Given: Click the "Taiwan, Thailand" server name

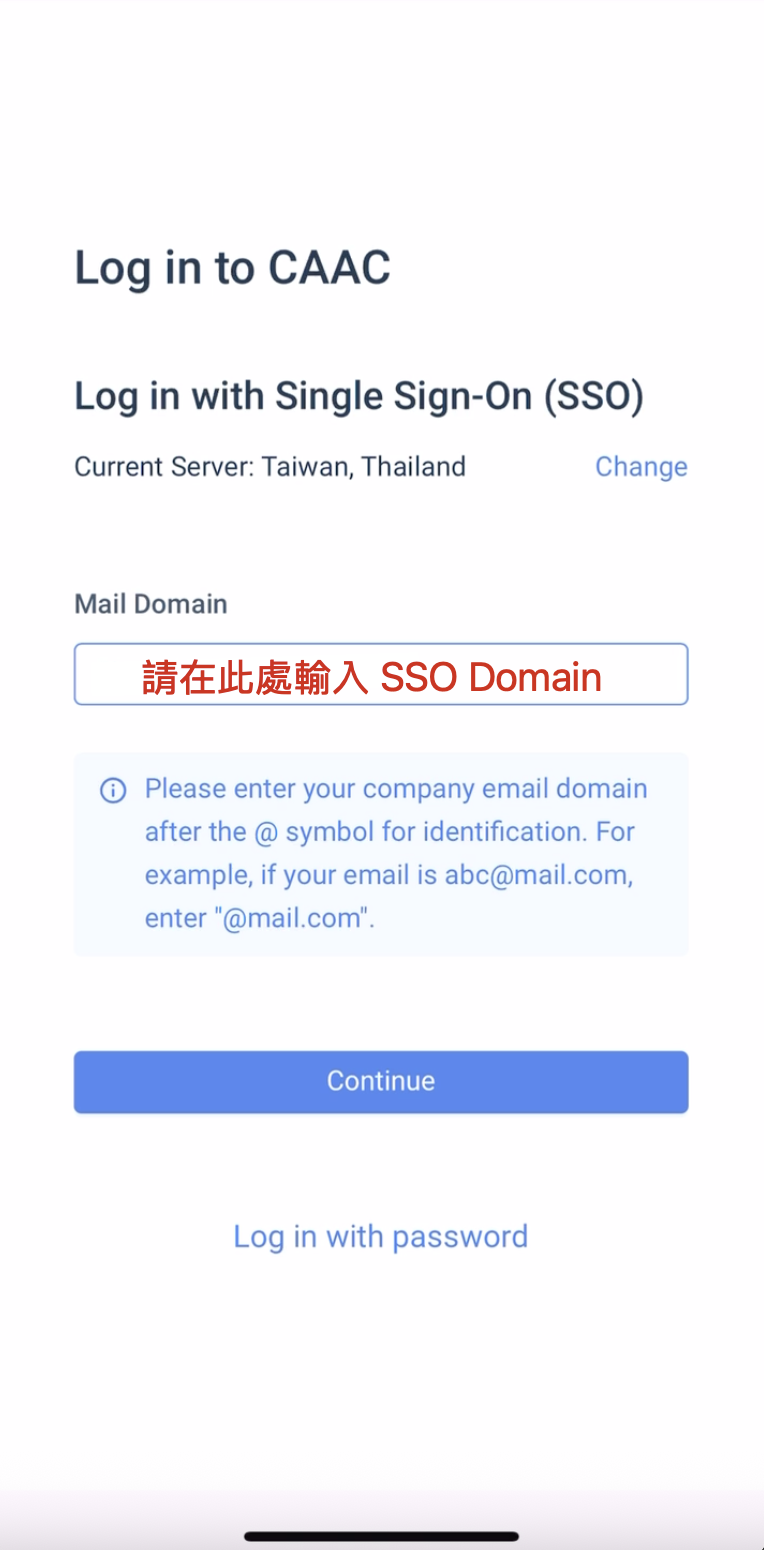Looking at the screenshot, I should coord(364,467).
